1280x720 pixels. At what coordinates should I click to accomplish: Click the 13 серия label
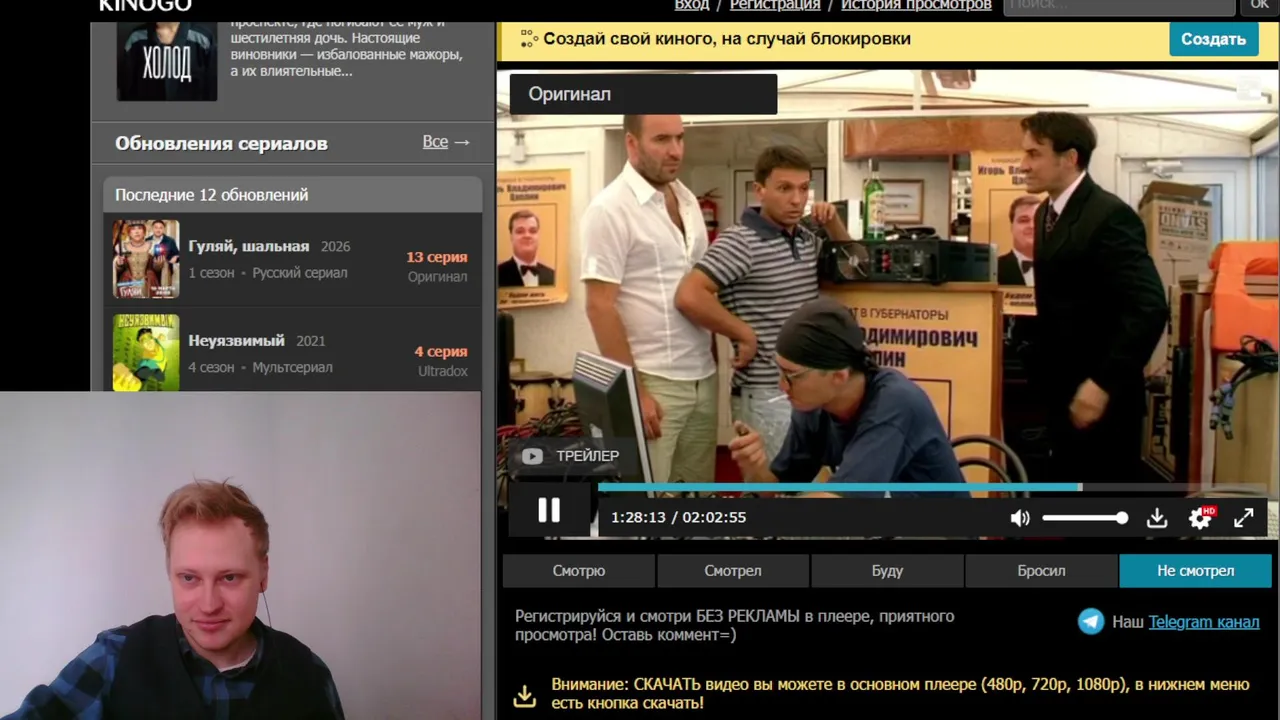coord(436,257)
